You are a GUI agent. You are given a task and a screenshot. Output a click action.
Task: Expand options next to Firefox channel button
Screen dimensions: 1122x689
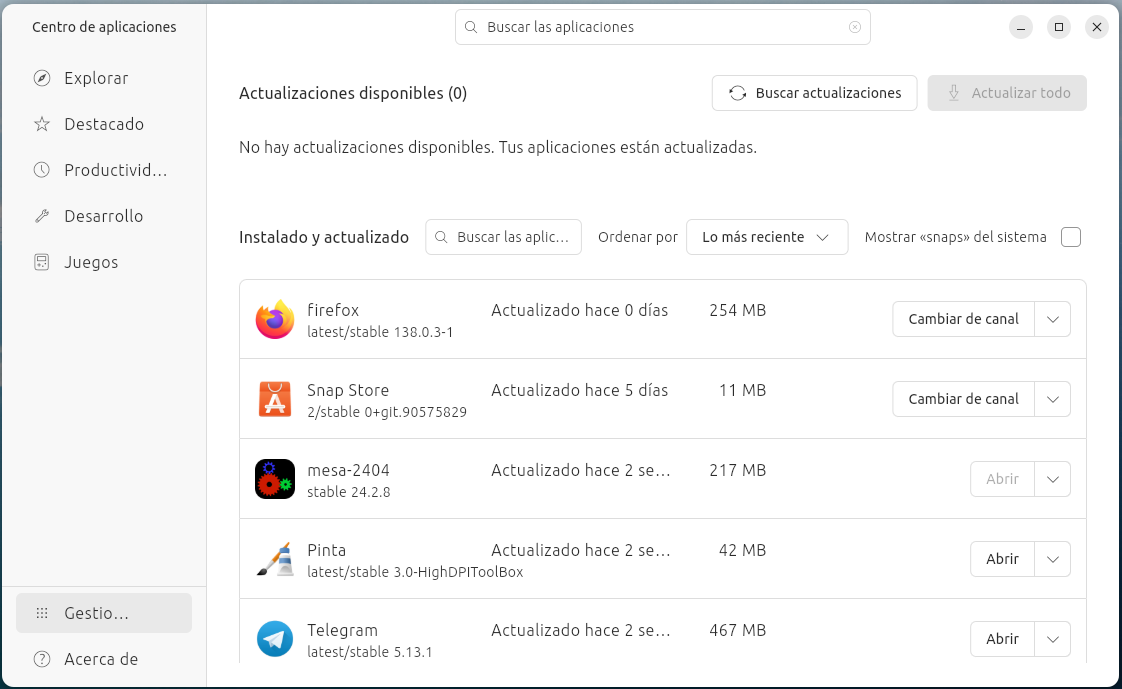(x=1052, y=319)
